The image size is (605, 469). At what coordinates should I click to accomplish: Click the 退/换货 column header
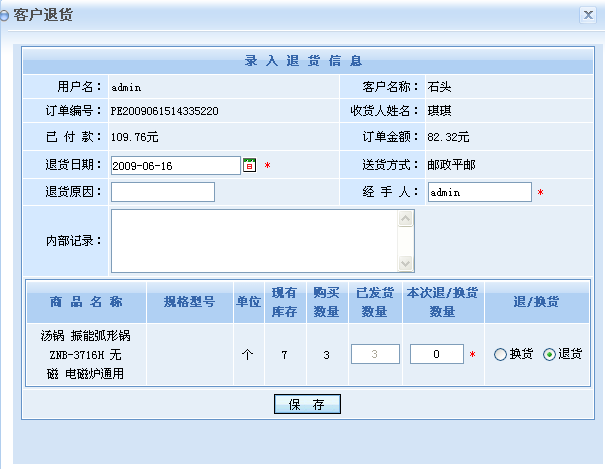(536, 301)
